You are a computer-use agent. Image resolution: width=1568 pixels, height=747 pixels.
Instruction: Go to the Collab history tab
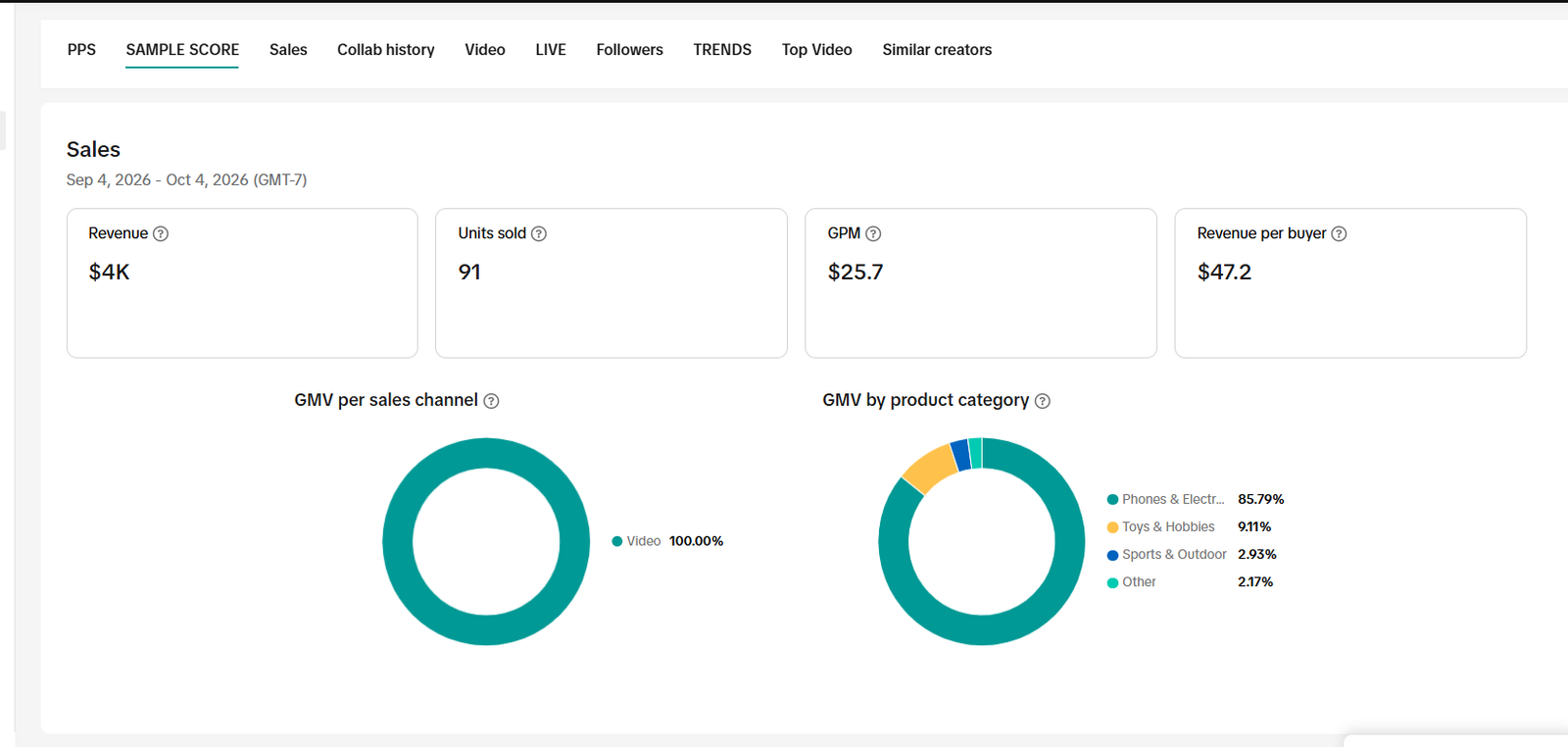[386, 50]
